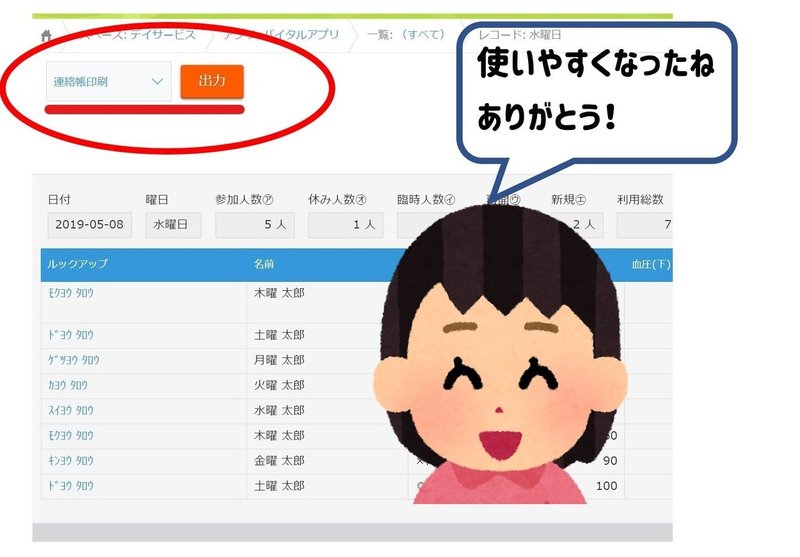
Task: Open the 一覧: (すべて) breadcrumb
Action: 406,35
